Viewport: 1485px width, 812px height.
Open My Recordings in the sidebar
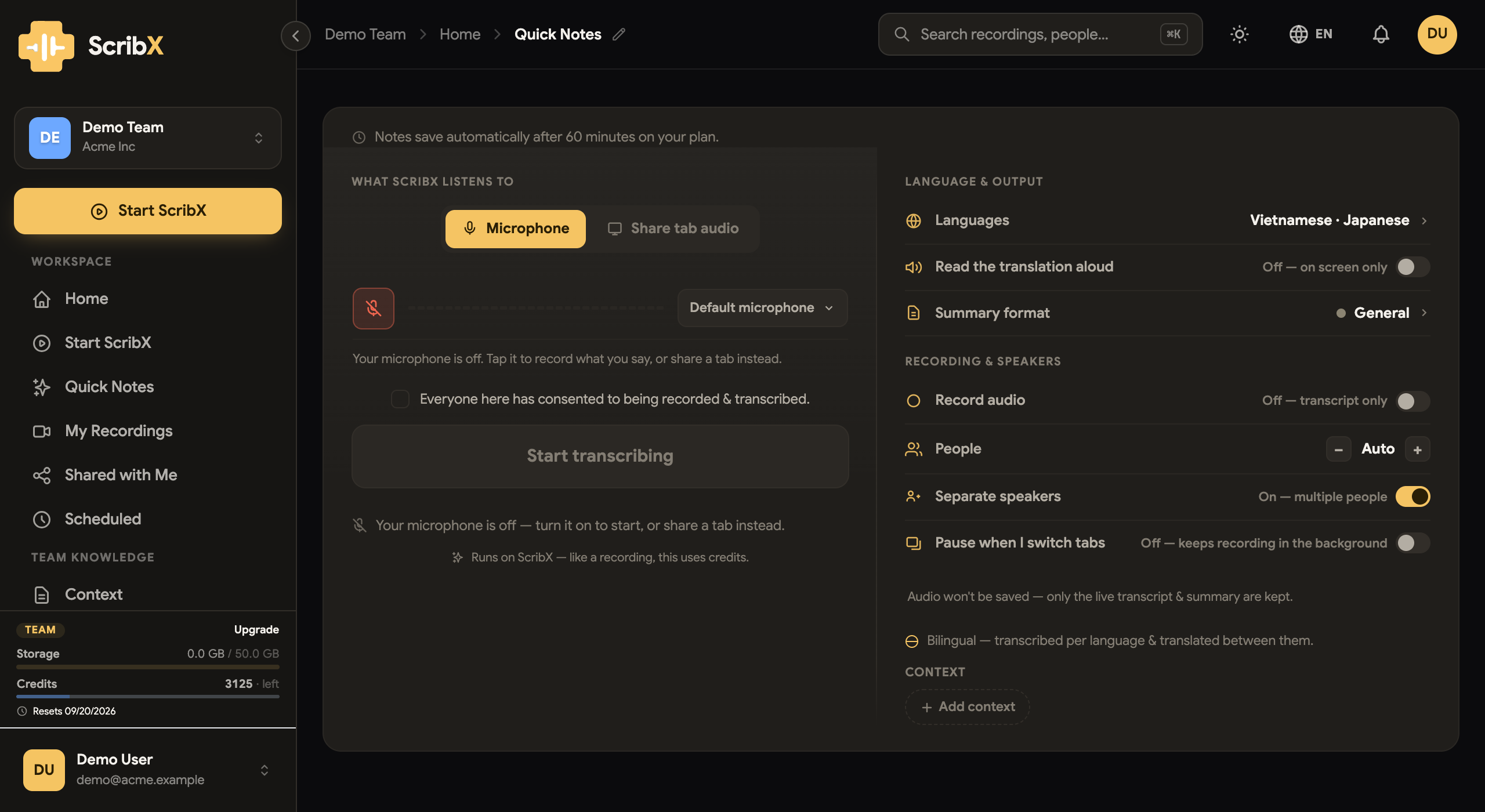(x=118, y=431)
